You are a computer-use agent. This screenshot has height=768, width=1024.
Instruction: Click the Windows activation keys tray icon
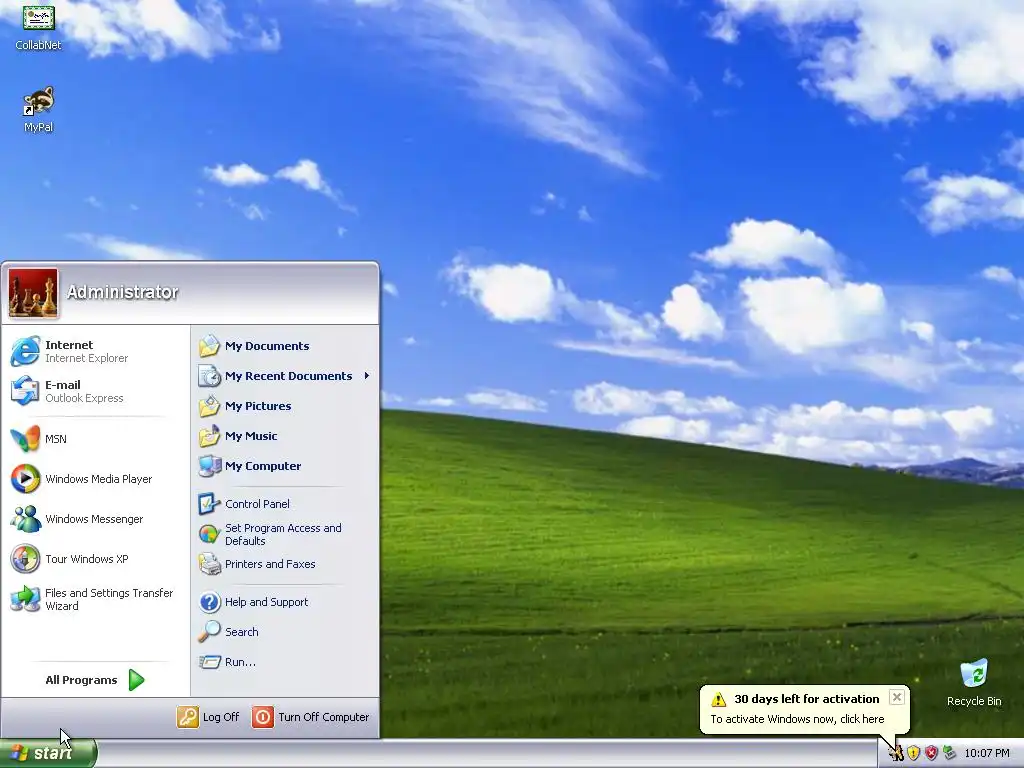[896, 754]
